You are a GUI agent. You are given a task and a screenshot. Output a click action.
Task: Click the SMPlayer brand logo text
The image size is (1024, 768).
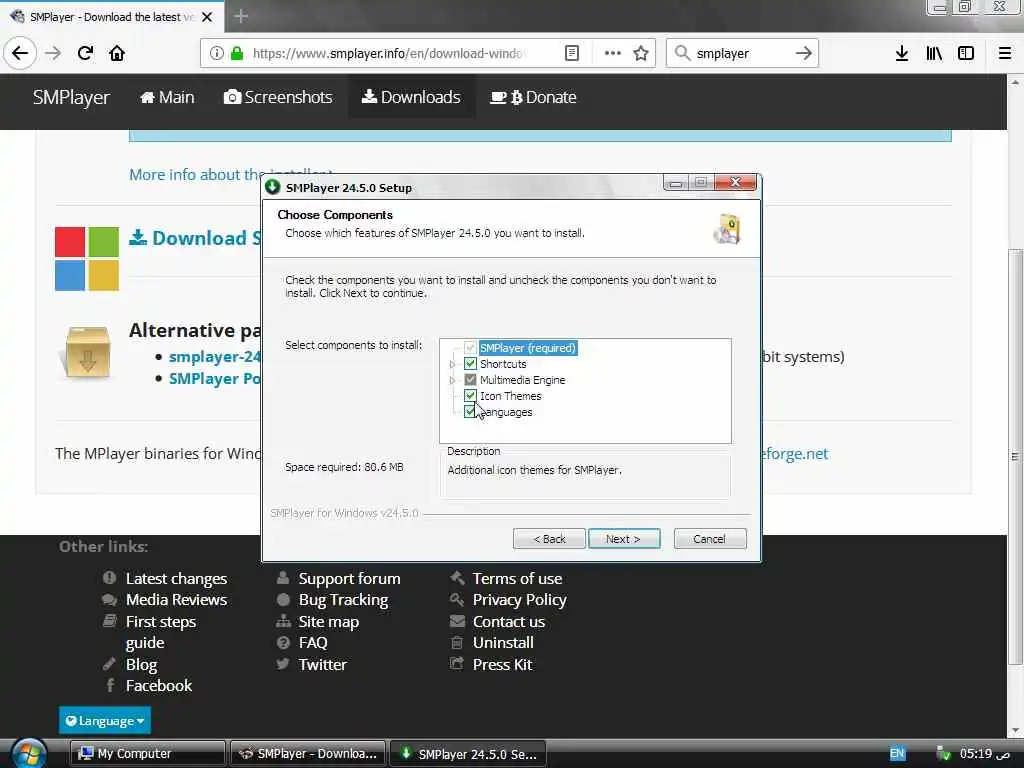tap(71, 97)
